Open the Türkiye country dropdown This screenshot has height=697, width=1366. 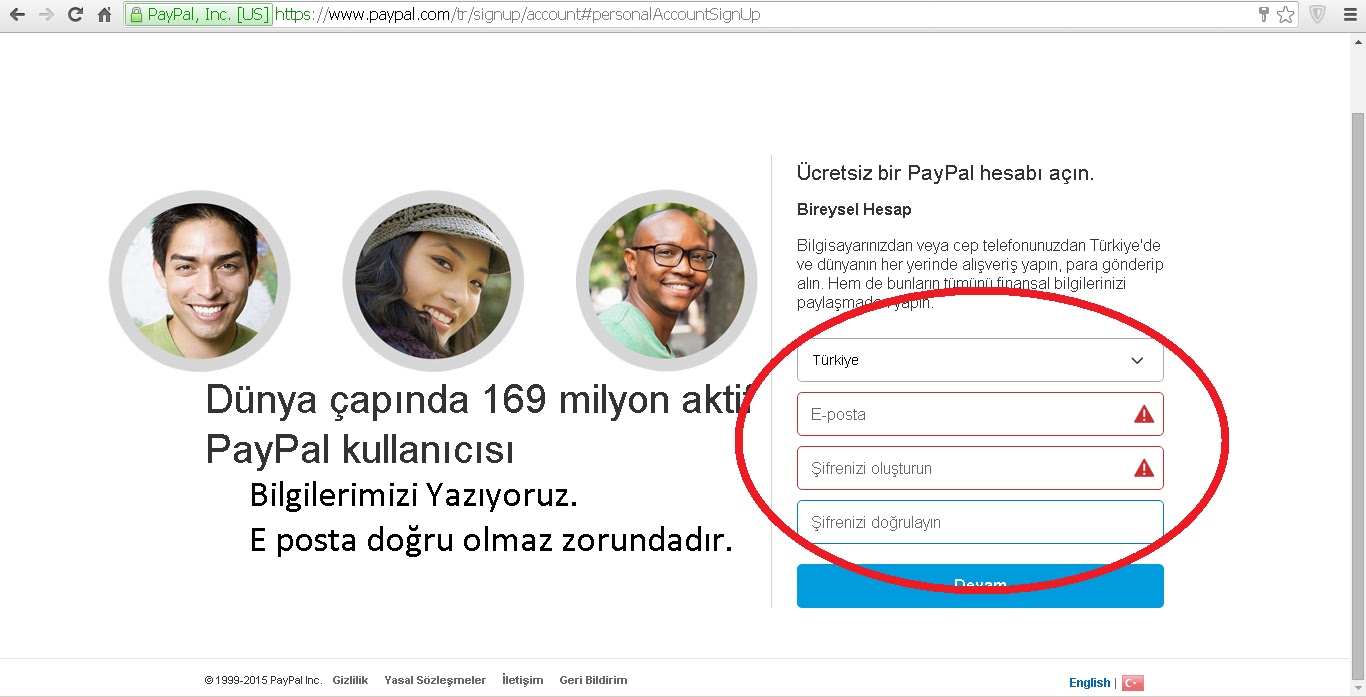(x=980, y=360)
